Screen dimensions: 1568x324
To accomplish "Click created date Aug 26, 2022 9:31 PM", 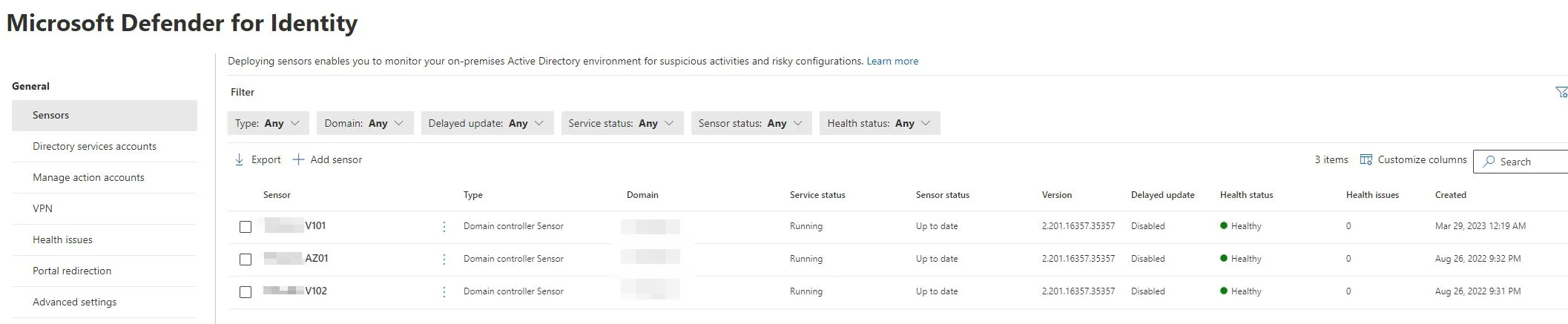I will [1478, 291].
